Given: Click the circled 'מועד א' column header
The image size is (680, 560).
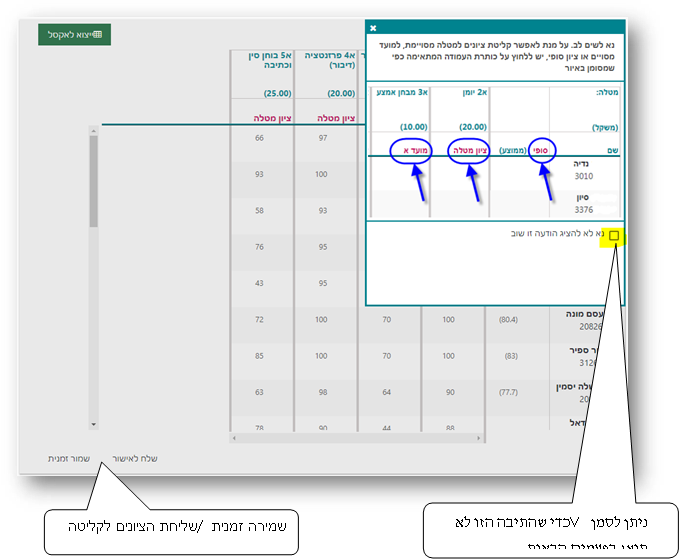Looking at the screenshot, I should coord(399,149).
